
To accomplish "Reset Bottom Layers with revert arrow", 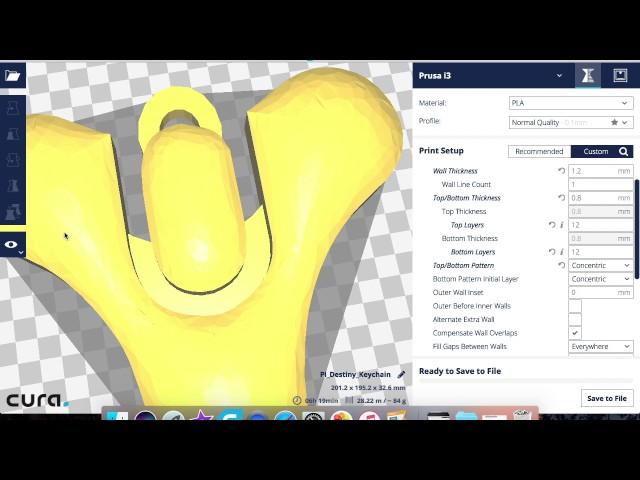I will 552,252.
